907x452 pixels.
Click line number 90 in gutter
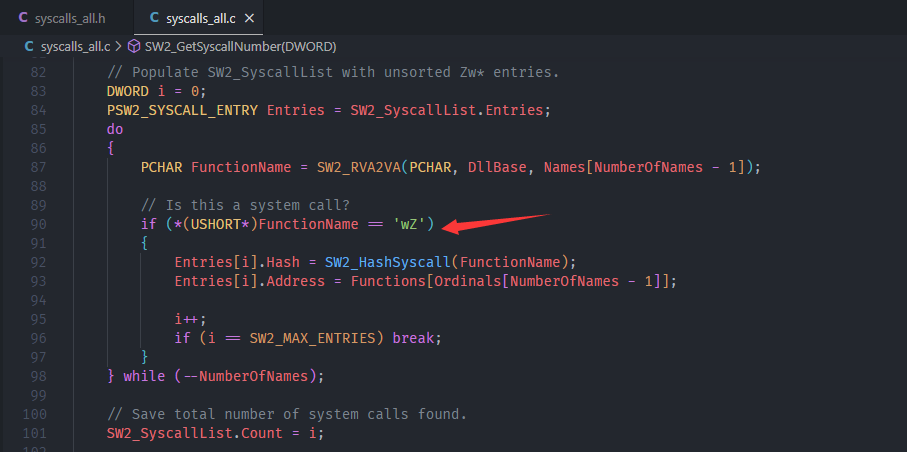[38, 224]
